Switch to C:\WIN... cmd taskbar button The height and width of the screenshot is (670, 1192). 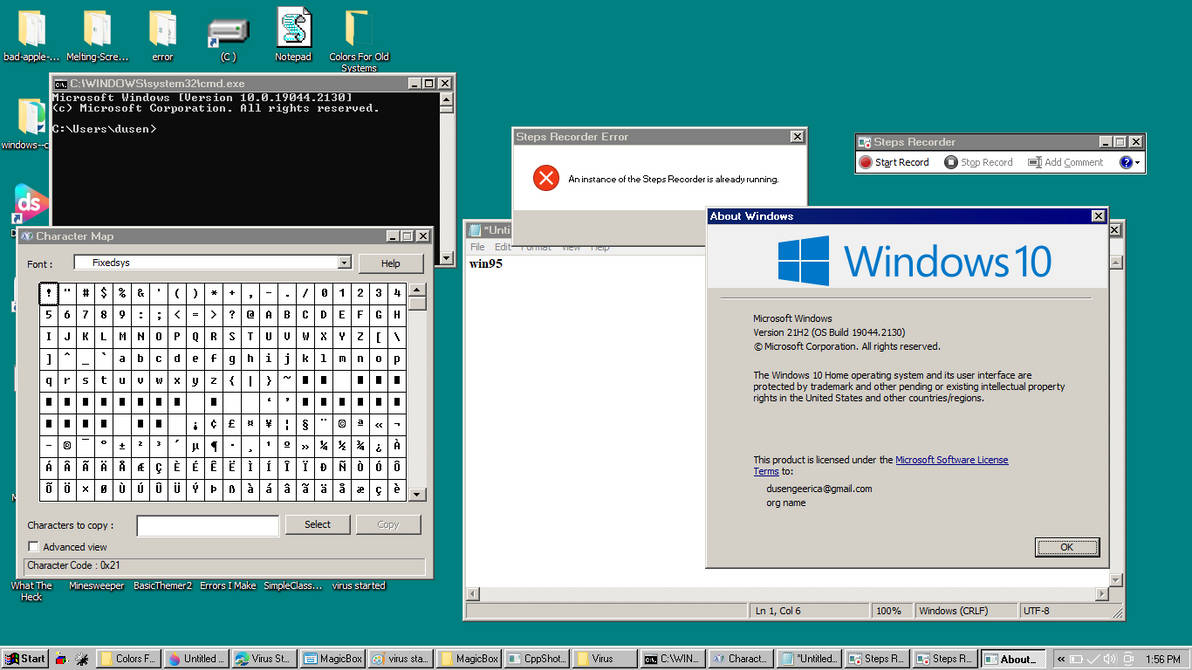[672, 659]
